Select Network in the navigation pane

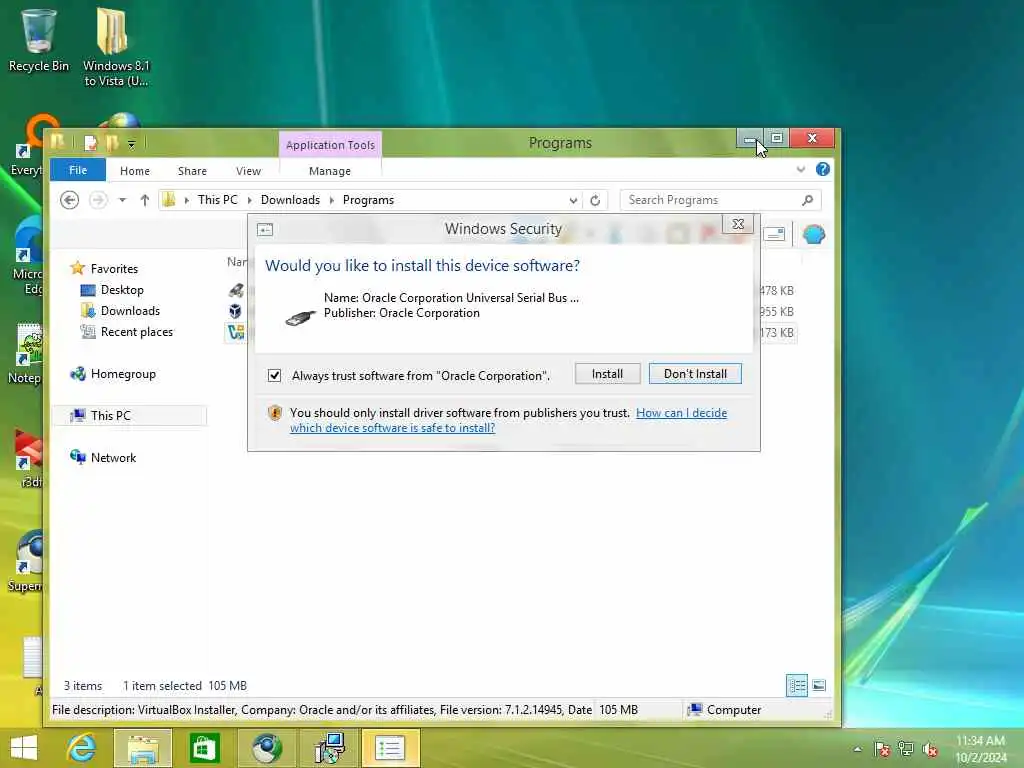tap(113, 457)
